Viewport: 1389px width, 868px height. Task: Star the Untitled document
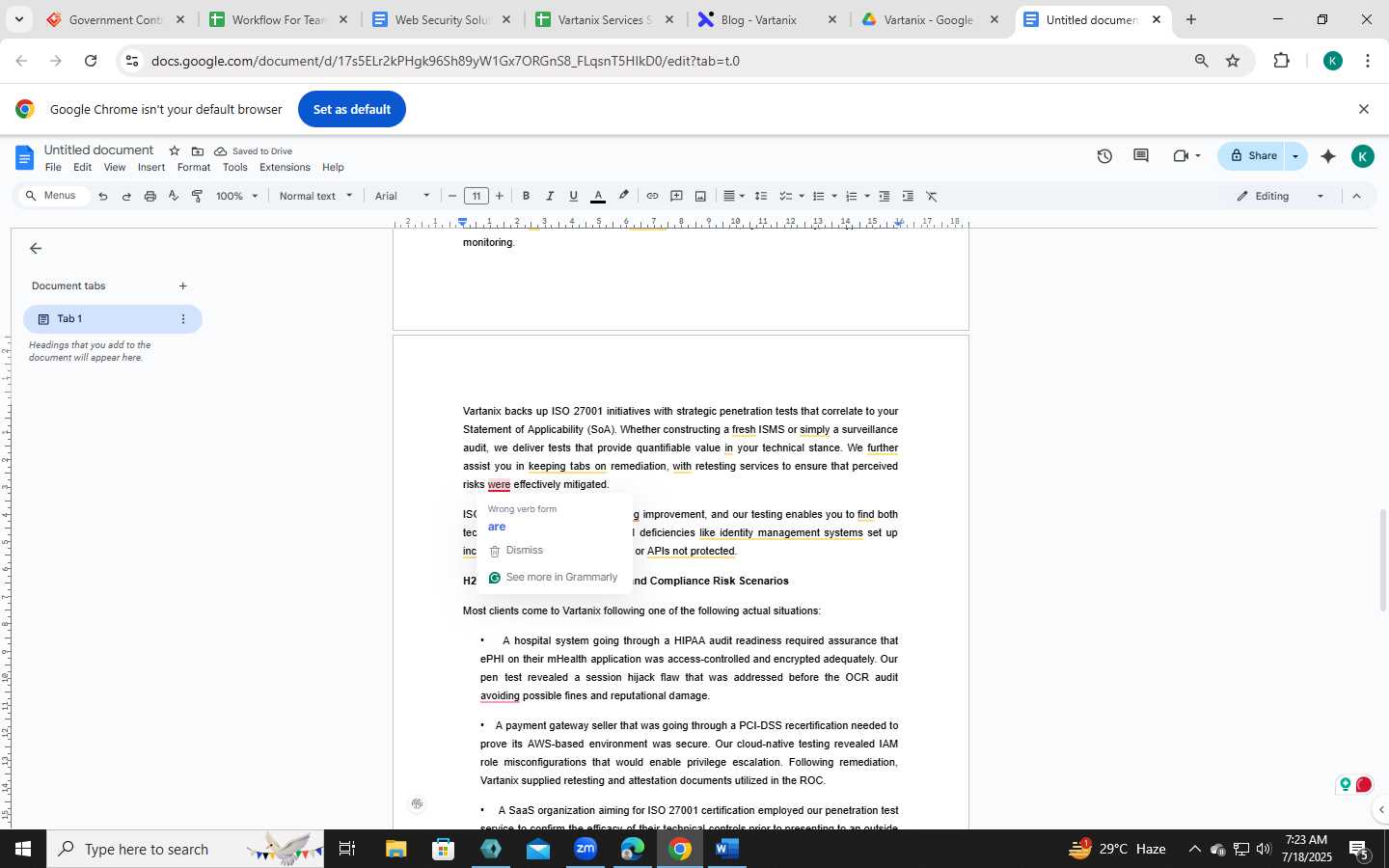coord(175,150)
